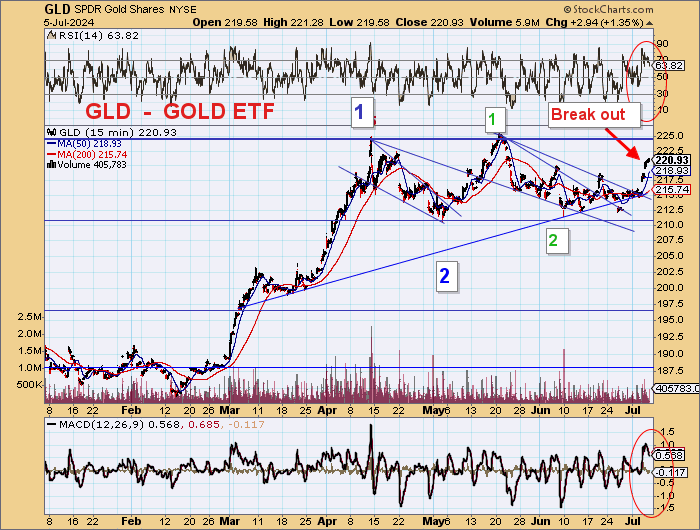
Task: Click the 'Chg +2.94 (+1.35%)' value
Action: (595, 22)
